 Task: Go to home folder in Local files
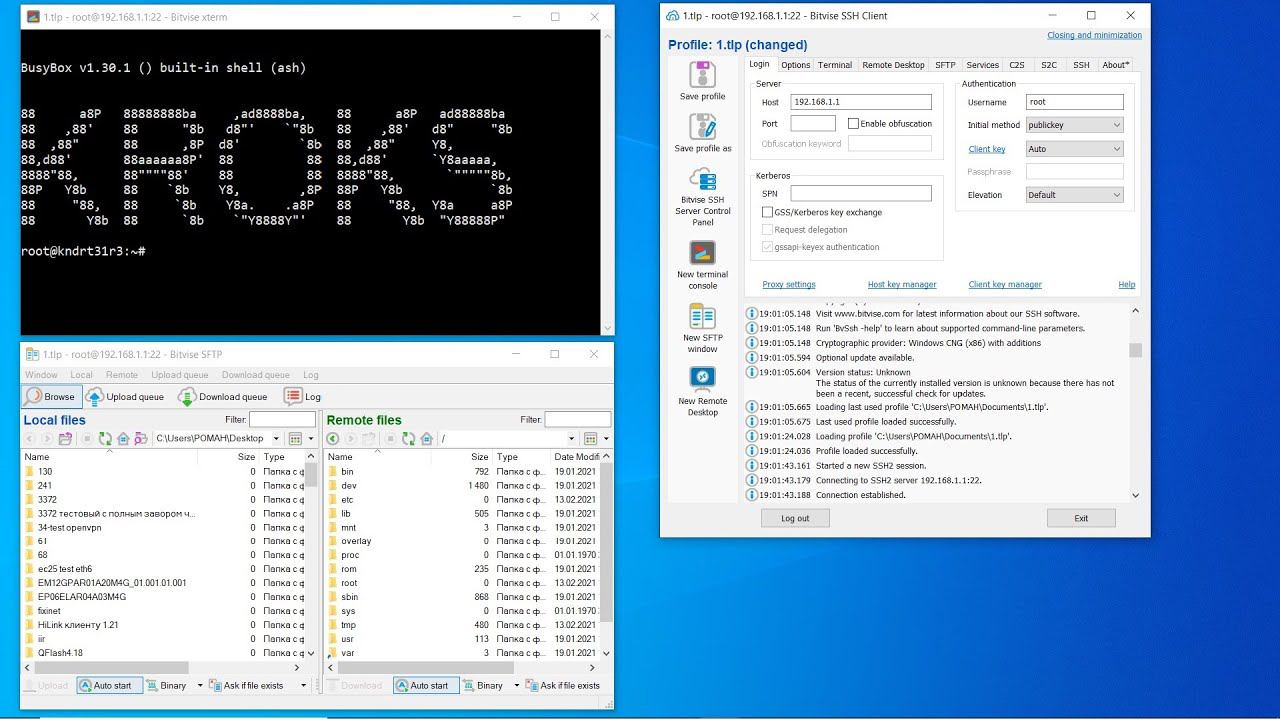123,438
